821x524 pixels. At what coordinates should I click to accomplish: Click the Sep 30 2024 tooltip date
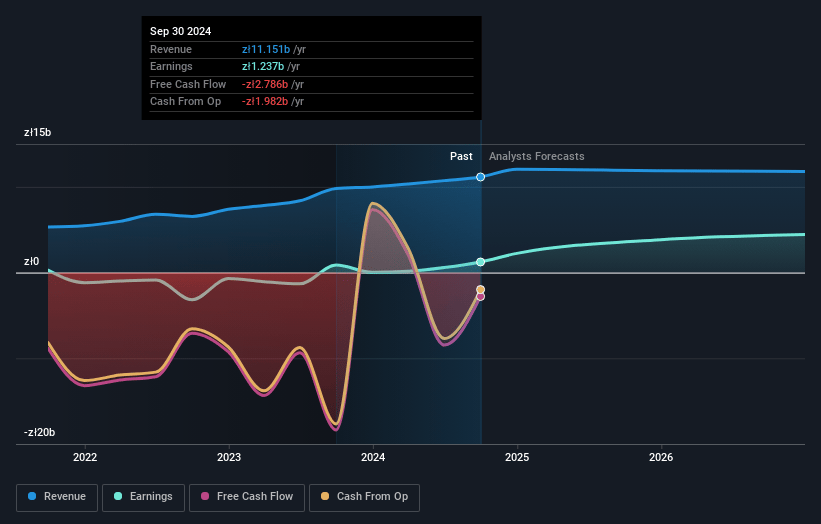click(x=181, y=31)
